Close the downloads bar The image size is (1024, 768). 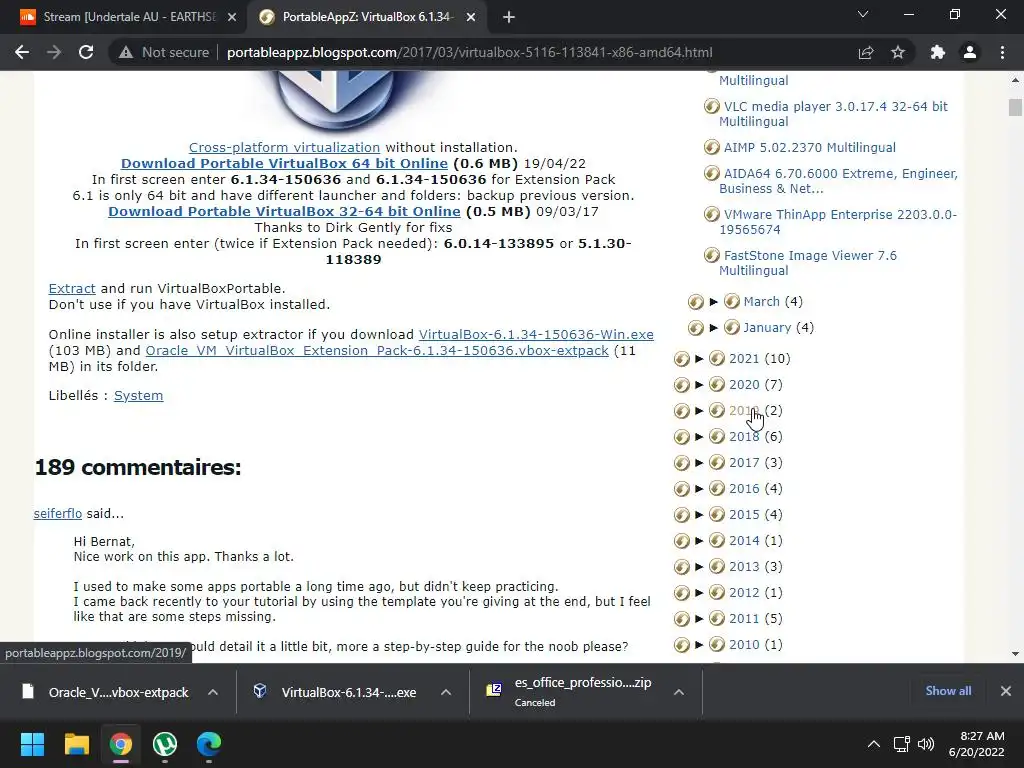tap(1006, 691)
